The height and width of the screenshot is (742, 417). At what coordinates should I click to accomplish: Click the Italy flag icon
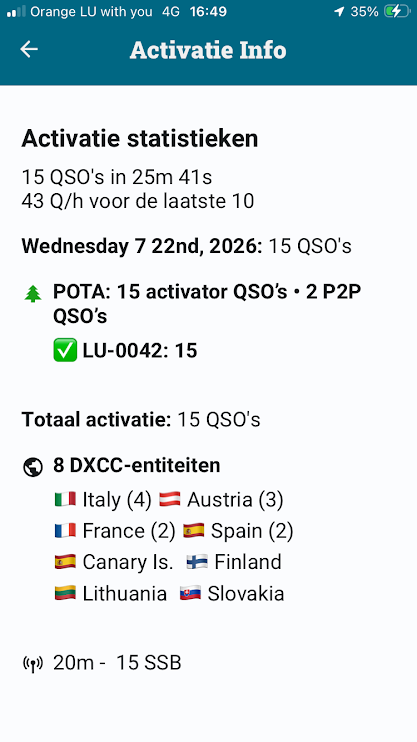(x=65, y=499)
